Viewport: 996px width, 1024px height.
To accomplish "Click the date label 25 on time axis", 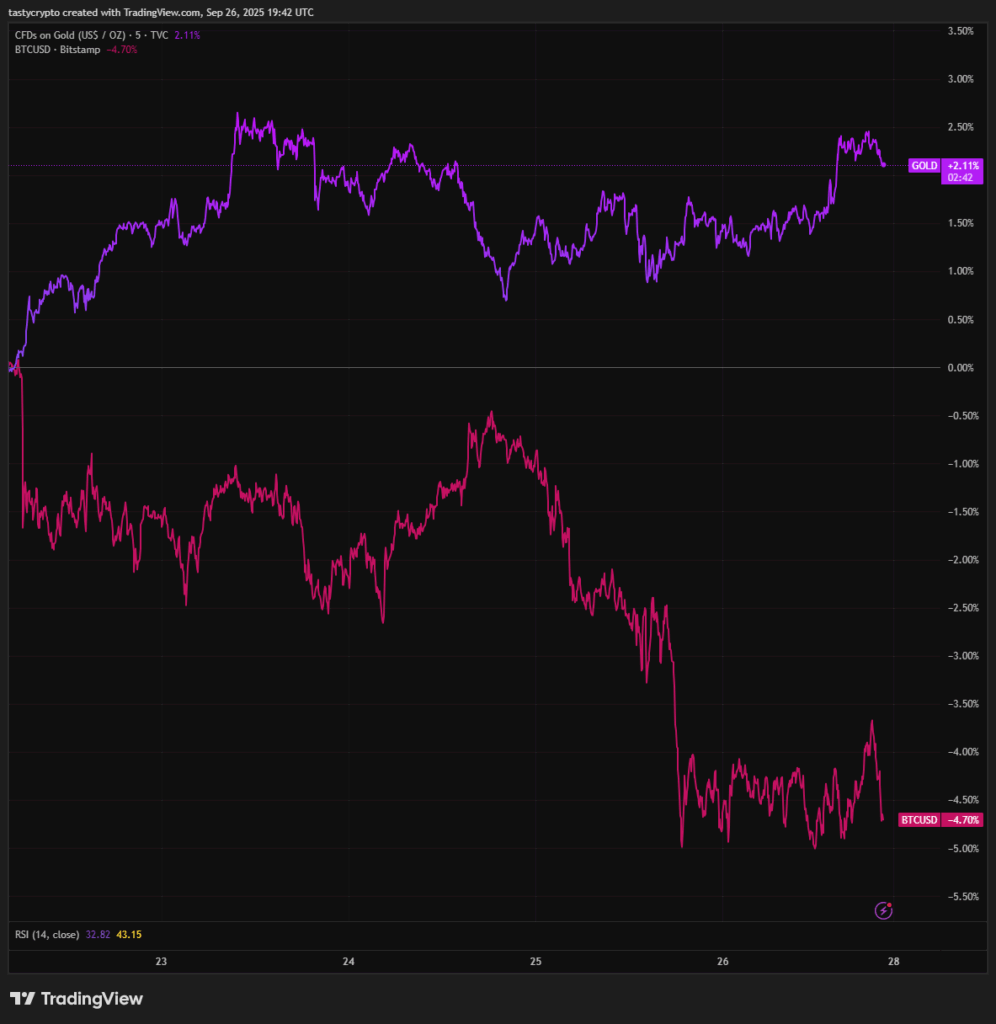I will 536,961.
